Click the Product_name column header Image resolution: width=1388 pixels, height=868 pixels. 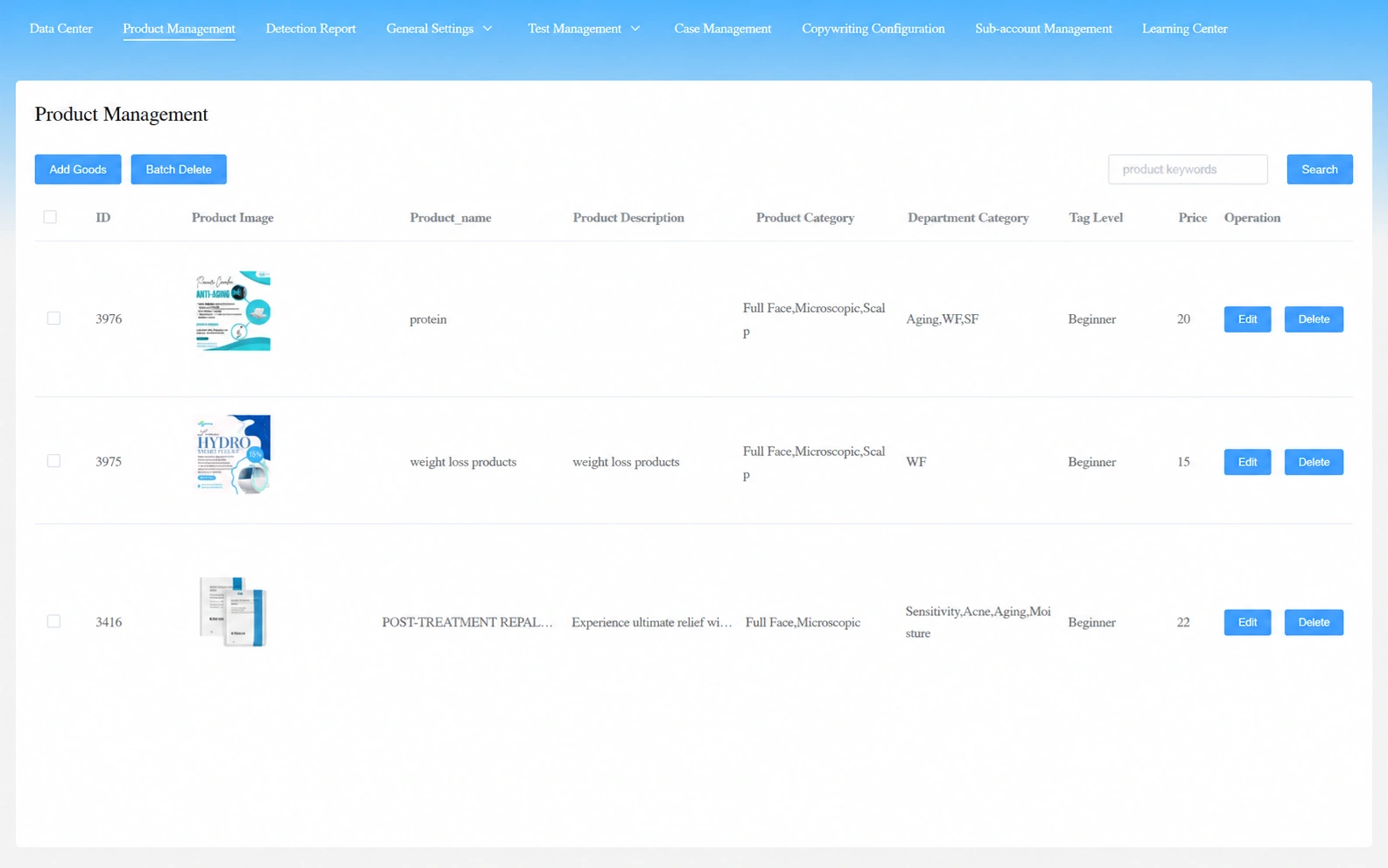pyautogui.click(x=451, y=218)
